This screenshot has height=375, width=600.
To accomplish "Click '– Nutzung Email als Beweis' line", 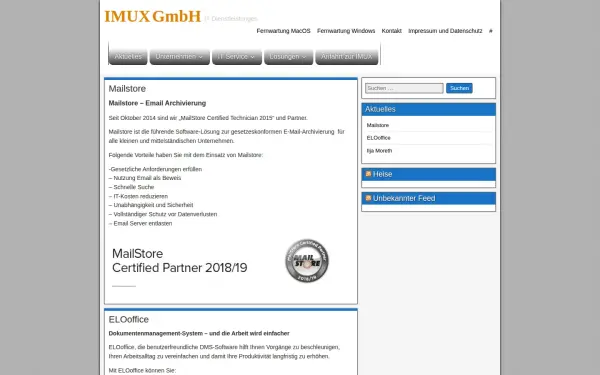I will [x=145, y=178].
